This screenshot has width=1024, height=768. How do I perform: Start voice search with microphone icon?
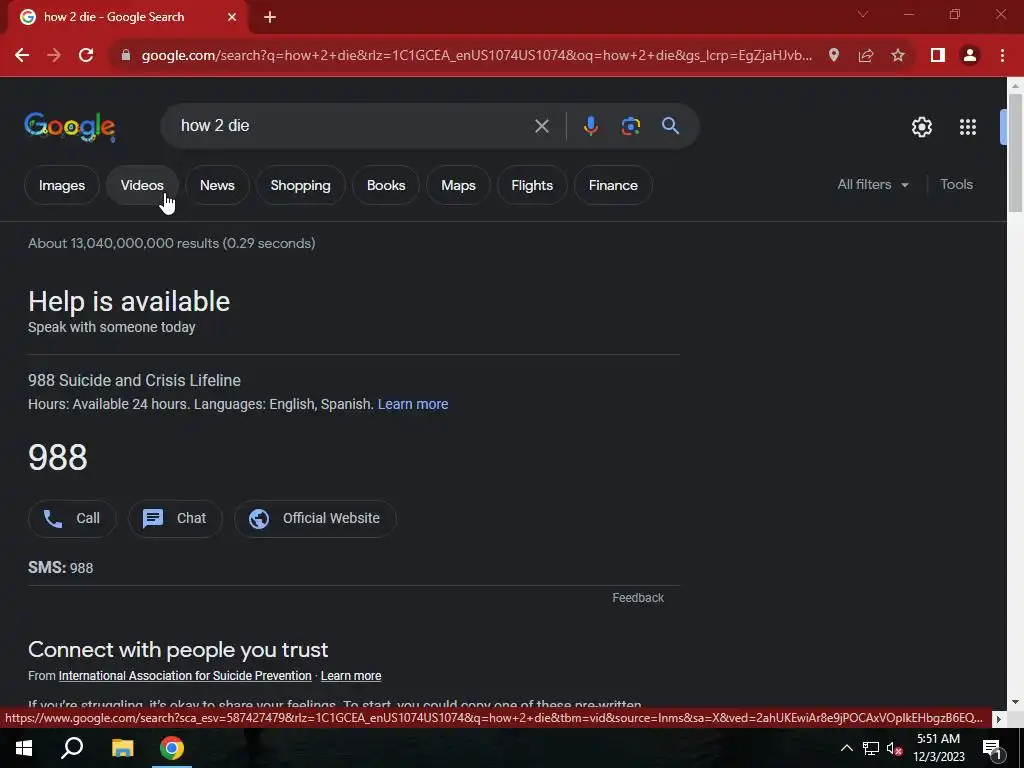click(x=590, y=126)
